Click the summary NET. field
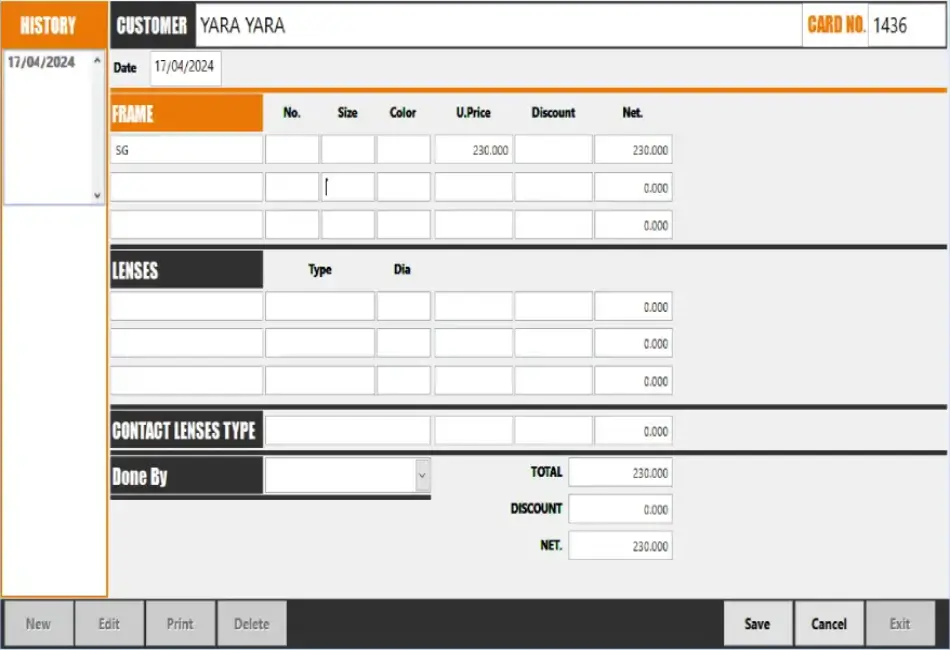This screenshot has height=650, width=950. (620, 546)
